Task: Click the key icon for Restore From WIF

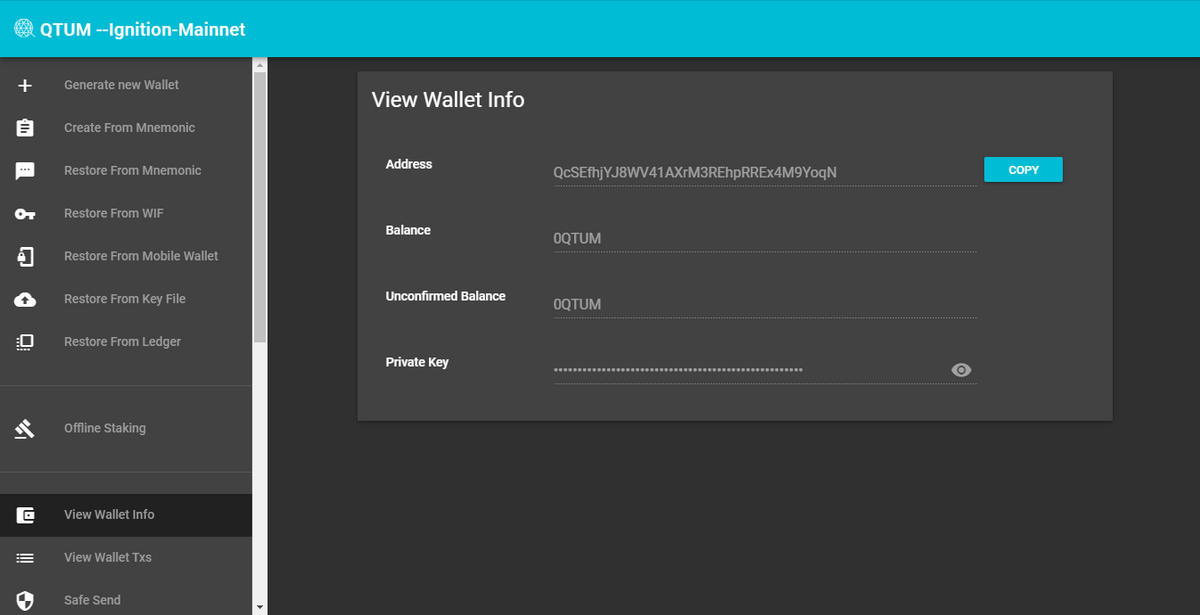Action: [x=25, y=214]
